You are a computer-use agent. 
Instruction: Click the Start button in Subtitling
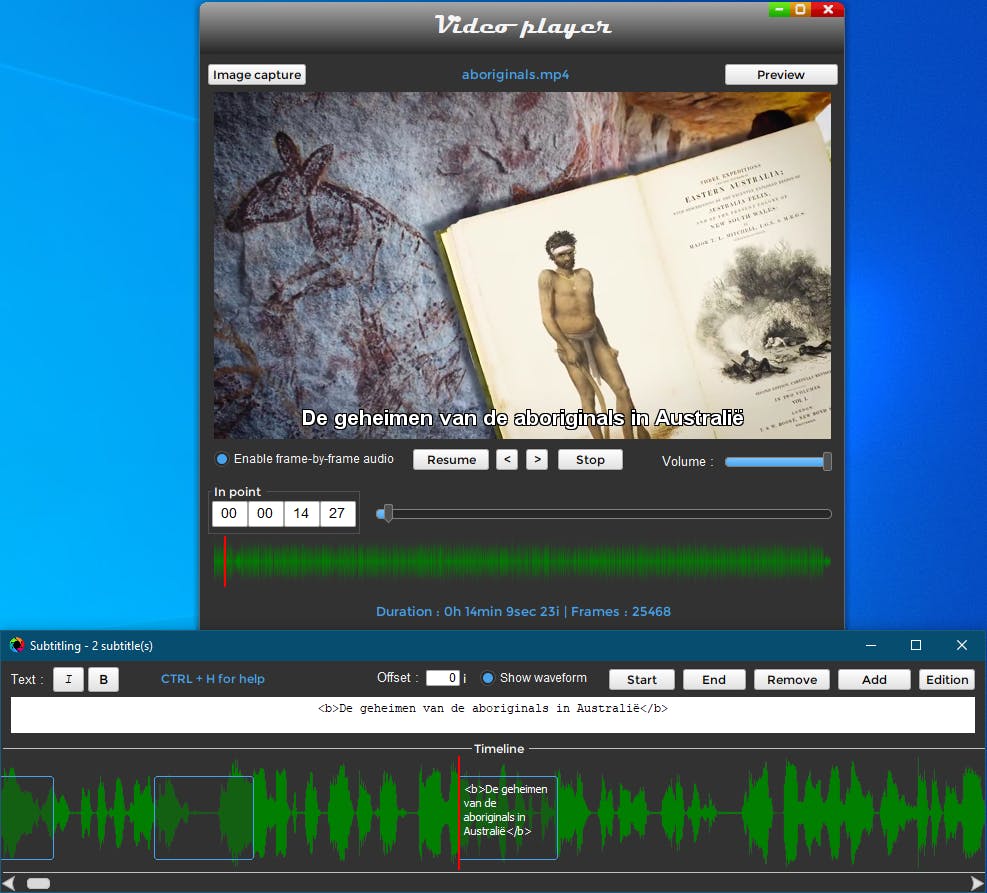point(641,680)
